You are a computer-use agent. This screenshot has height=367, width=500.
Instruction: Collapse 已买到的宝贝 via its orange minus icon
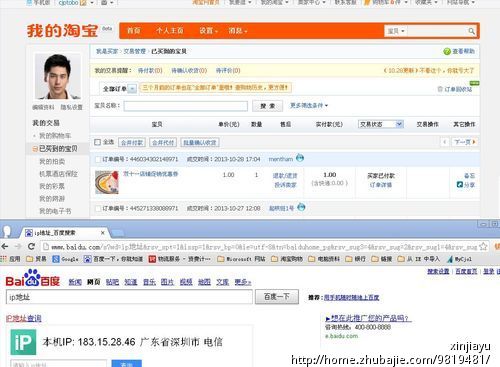pos(35,149)
